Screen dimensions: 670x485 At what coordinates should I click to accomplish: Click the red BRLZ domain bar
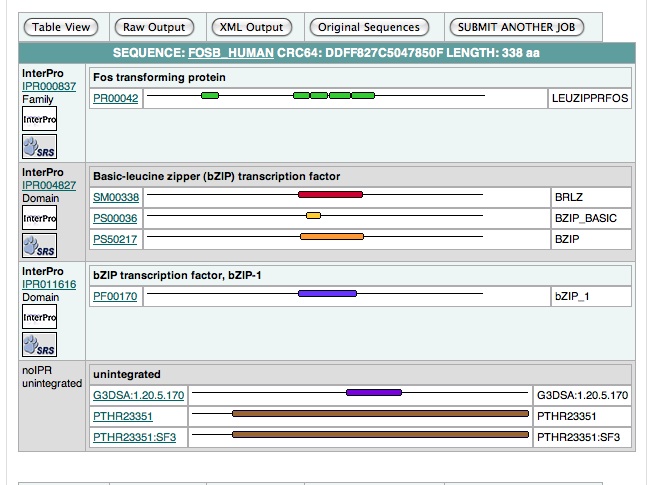coord(330,195)
